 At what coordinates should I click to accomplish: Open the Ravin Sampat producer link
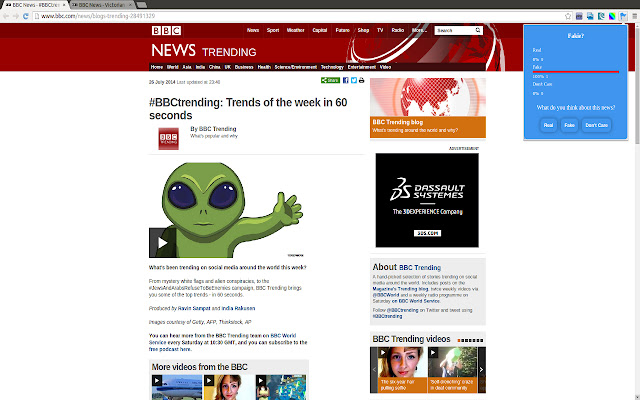coord(194,309)
